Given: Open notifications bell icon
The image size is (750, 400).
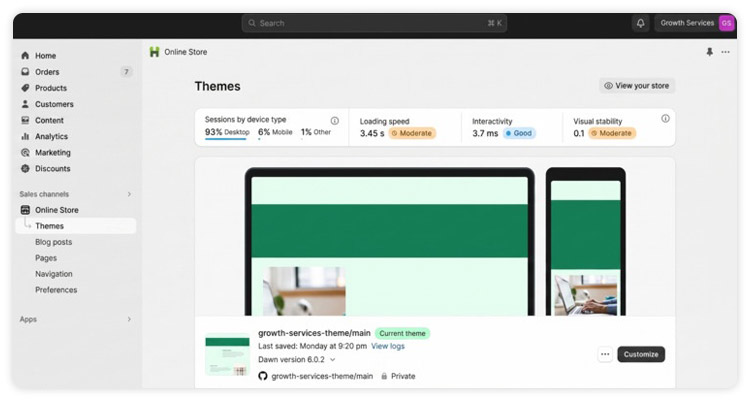Looking at the screenshot, I should coord(640,23).
